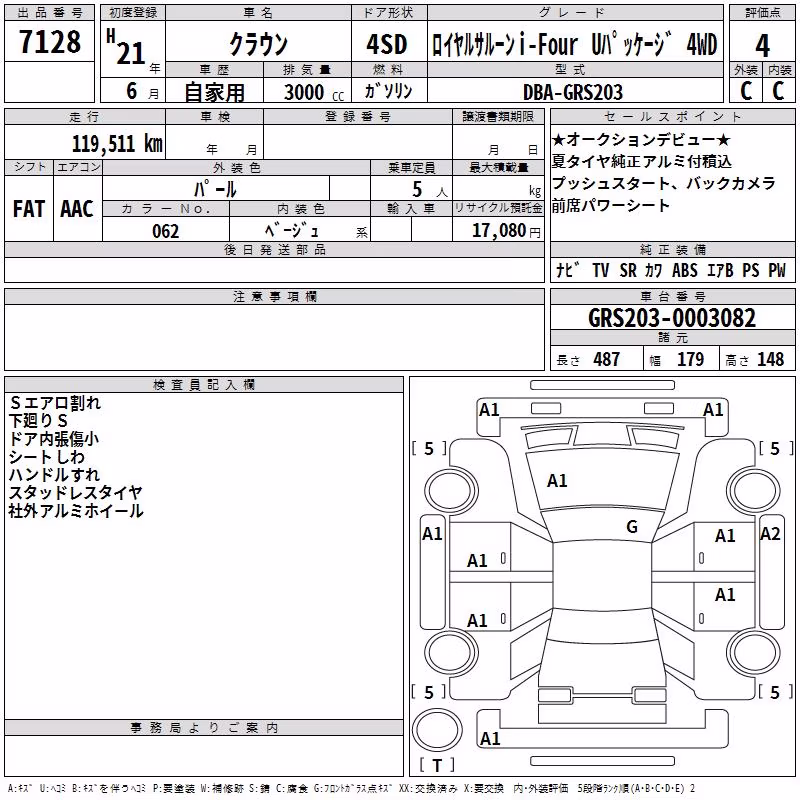Click the ナビ equipment code
The height and width of the screenshot is (800, 800).
568,270
